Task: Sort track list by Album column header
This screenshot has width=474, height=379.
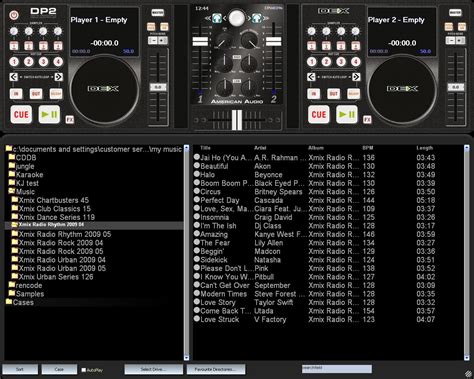Action: (x=316, y=148)
